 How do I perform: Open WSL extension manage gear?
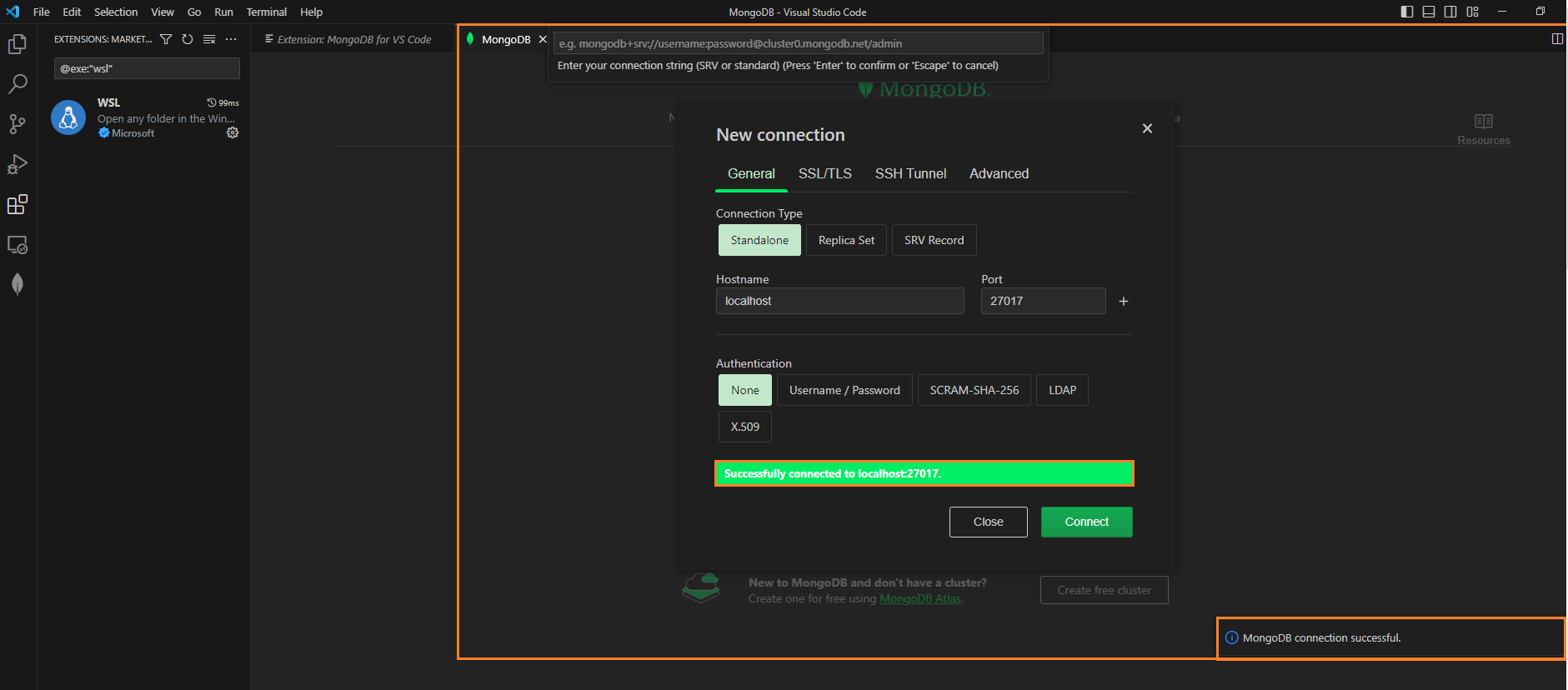tap(233, 132)
